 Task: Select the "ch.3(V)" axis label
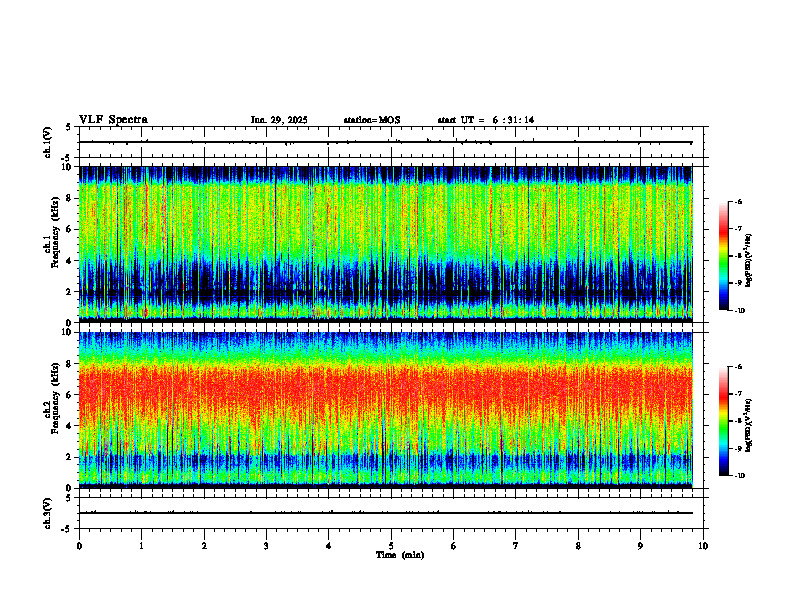point(48,513)
